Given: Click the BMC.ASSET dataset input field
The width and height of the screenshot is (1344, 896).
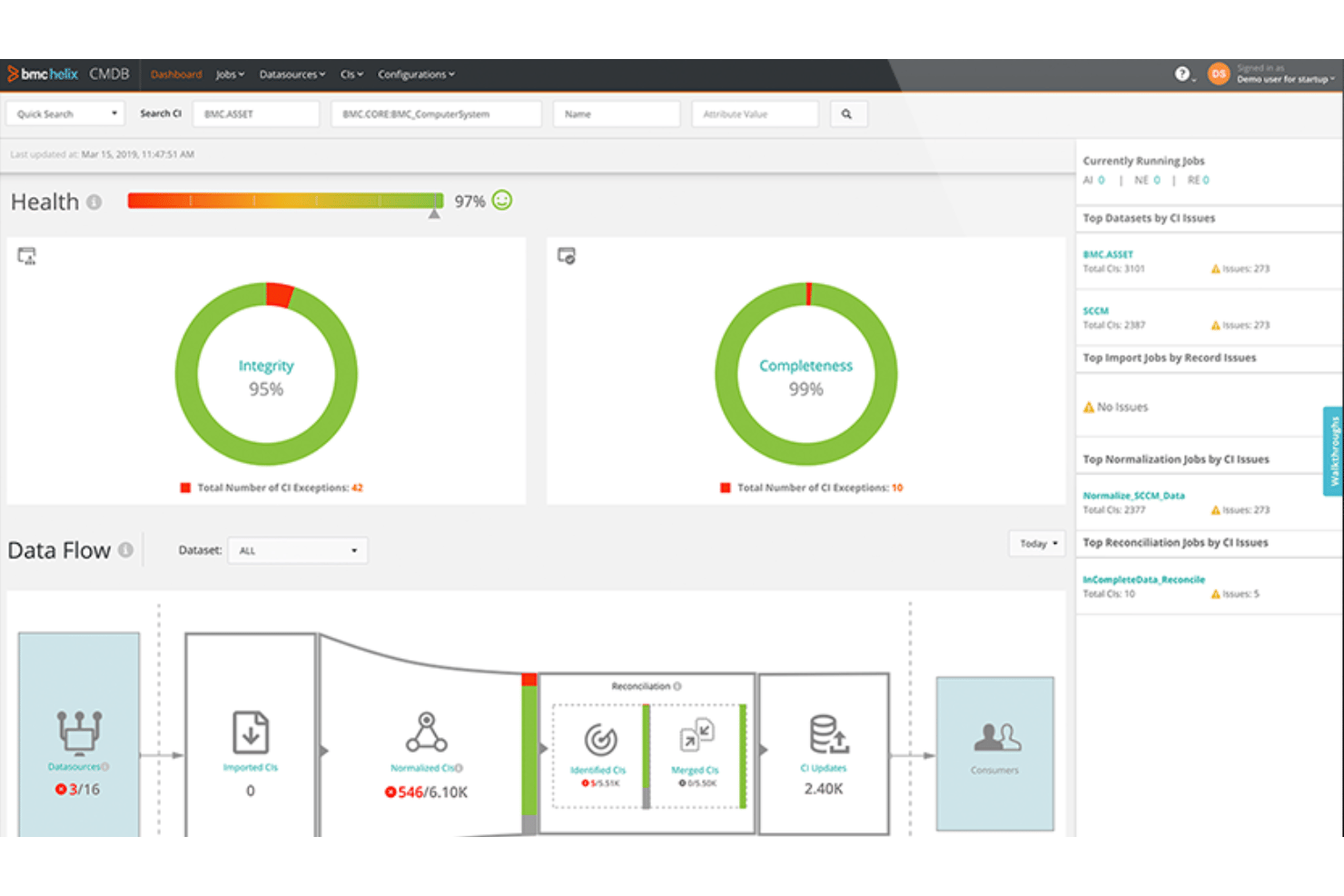Looking at the screenshot, I should pos(256,114).
